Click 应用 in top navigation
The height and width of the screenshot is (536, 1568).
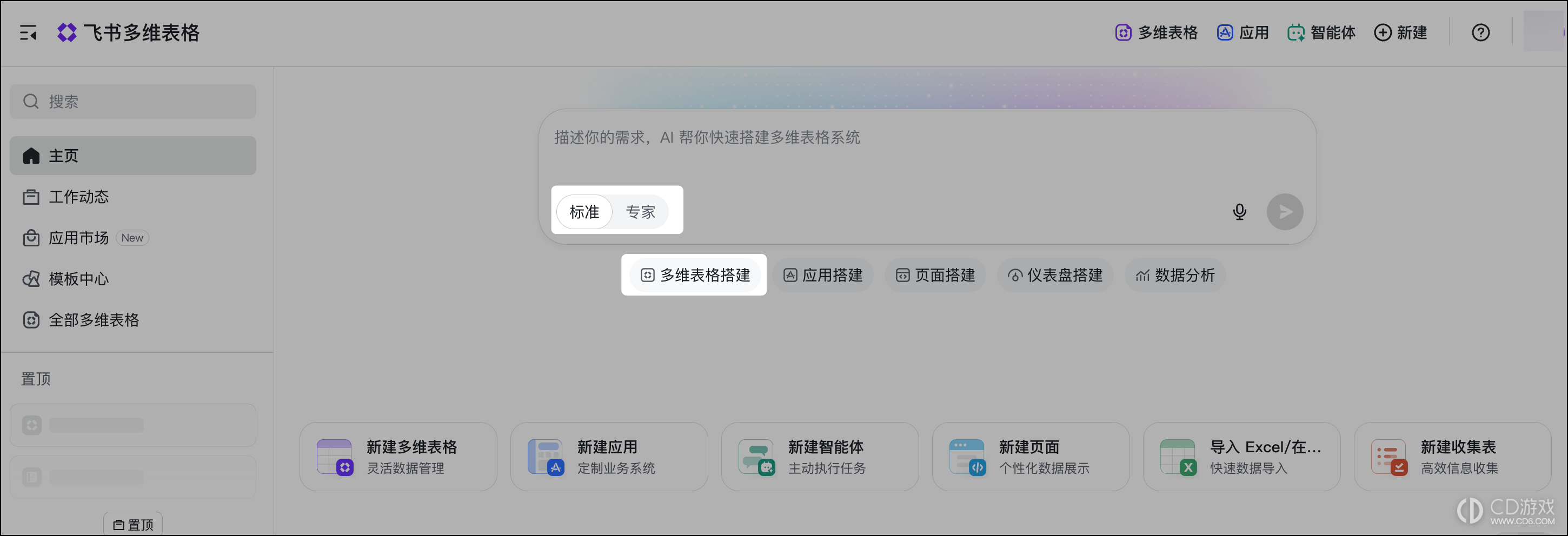[x=1243, y=33]
